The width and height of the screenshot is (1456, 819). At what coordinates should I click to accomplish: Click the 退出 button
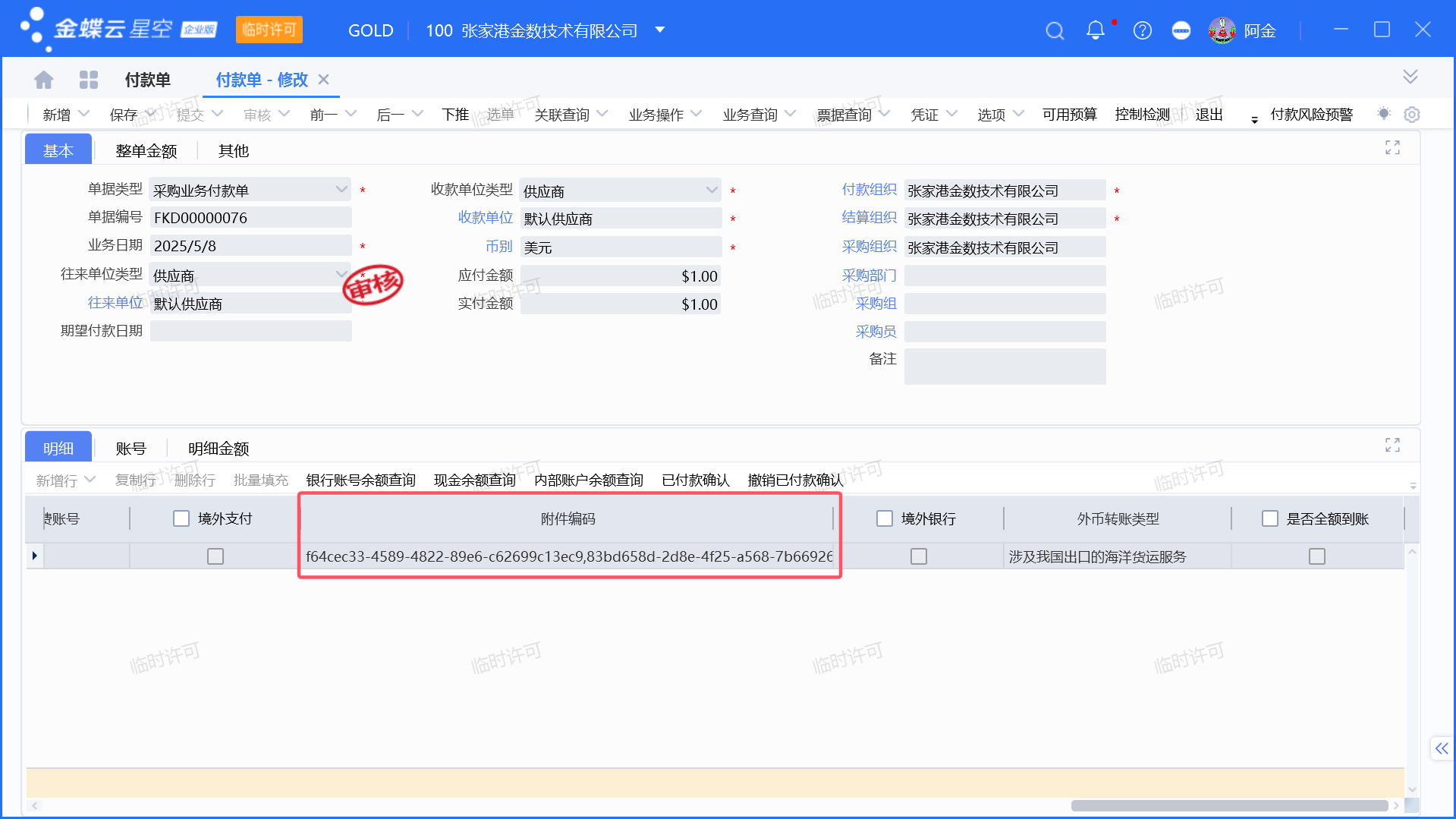pos(1209,115)
